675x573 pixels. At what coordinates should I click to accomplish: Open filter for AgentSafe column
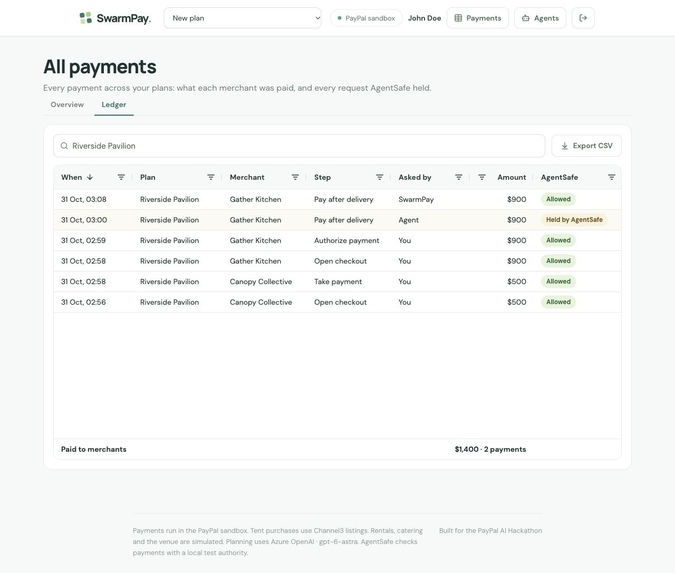611,177
